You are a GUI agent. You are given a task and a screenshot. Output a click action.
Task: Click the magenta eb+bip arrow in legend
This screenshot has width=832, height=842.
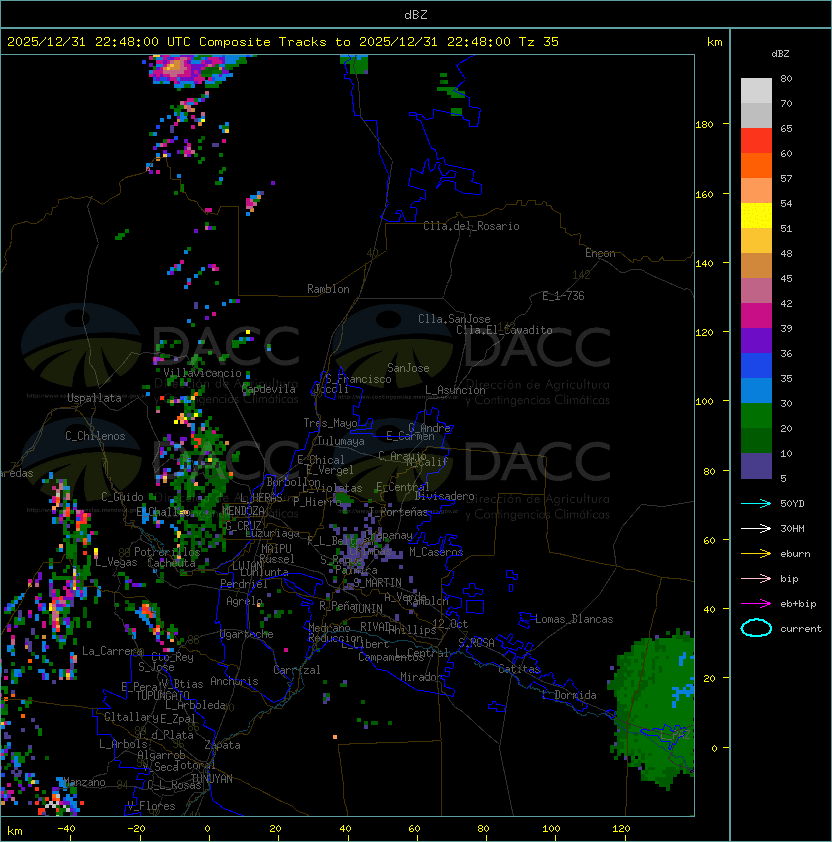point(756,604)
